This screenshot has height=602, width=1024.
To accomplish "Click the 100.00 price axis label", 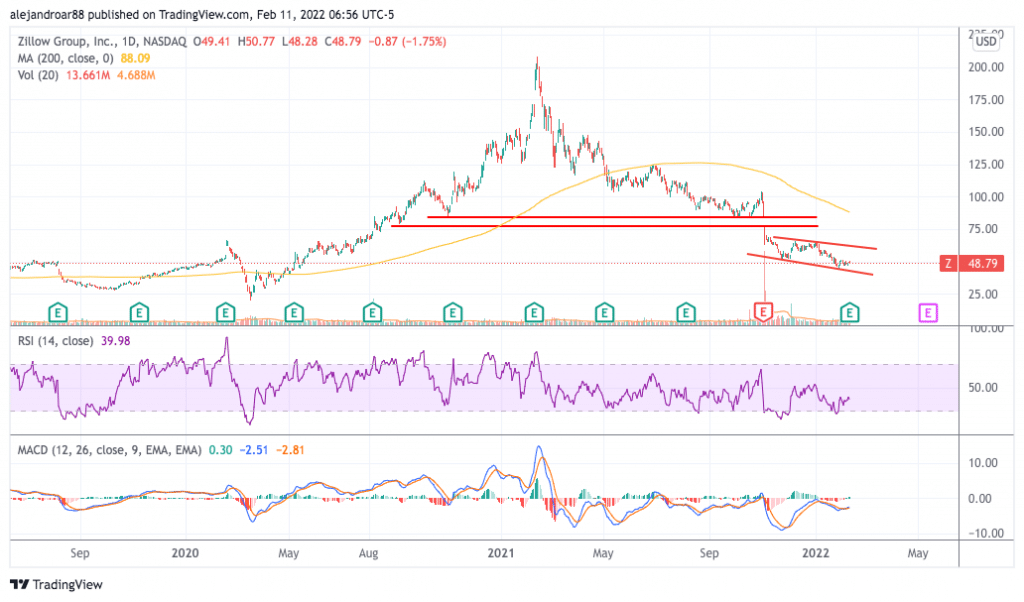I will click(986, 197).
